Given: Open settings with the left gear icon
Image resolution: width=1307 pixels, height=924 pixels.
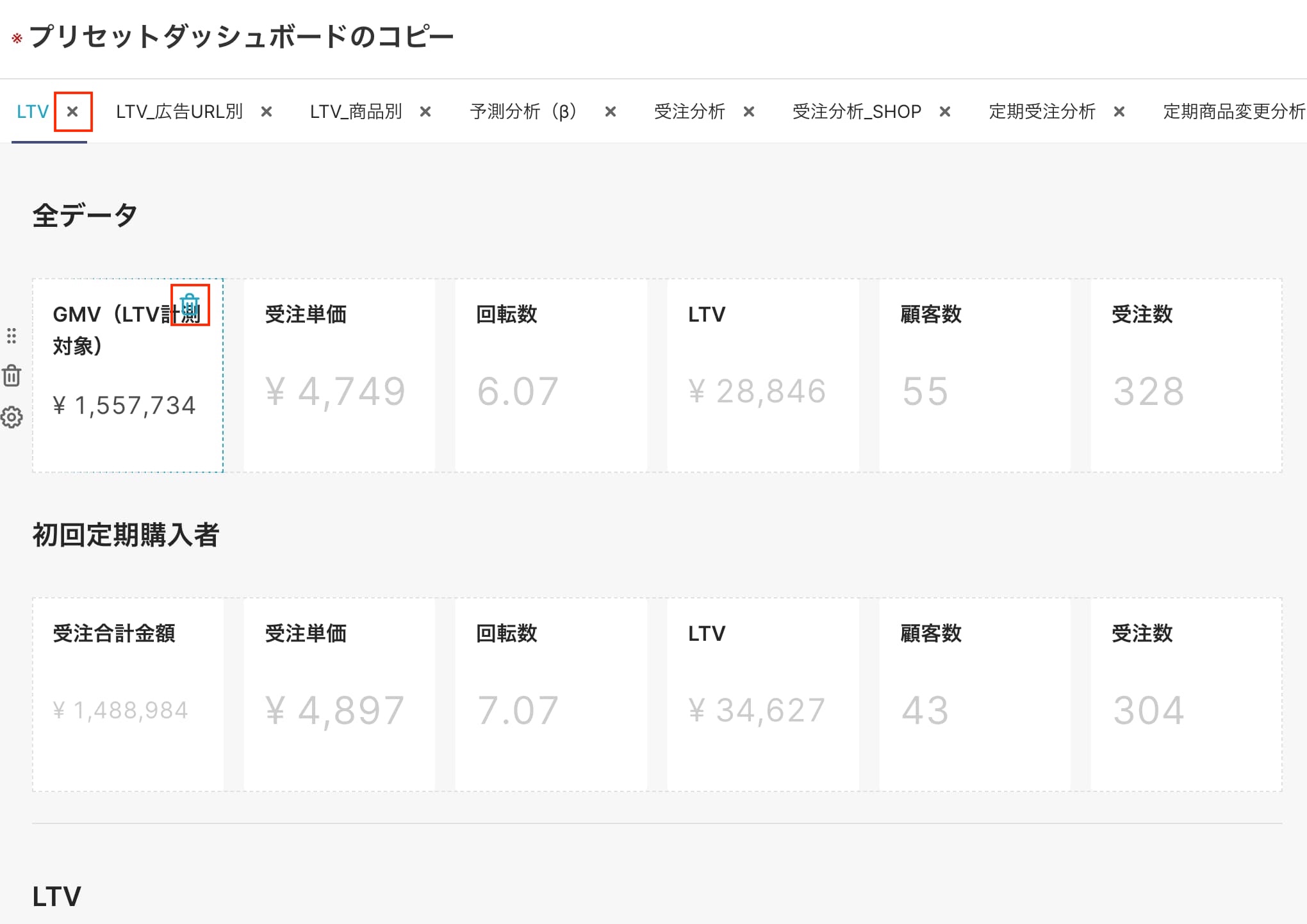Looking at the screenshot, I should click(x=12, y=418).
